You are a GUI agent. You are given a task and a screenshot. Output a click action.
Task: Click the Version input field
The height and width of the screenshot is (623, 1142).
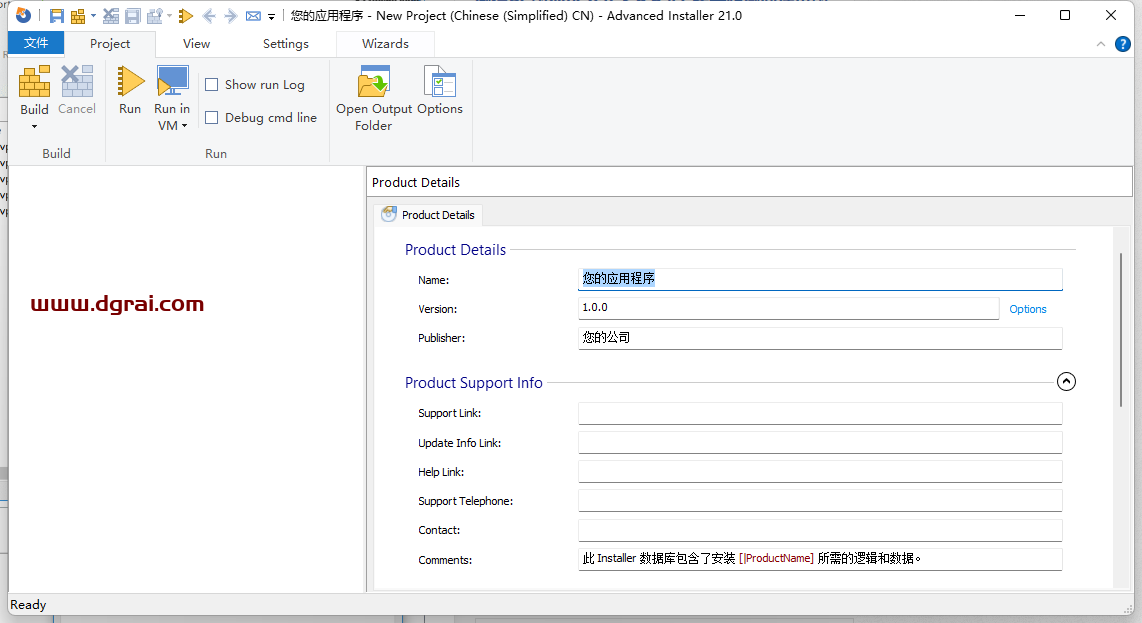788,308
